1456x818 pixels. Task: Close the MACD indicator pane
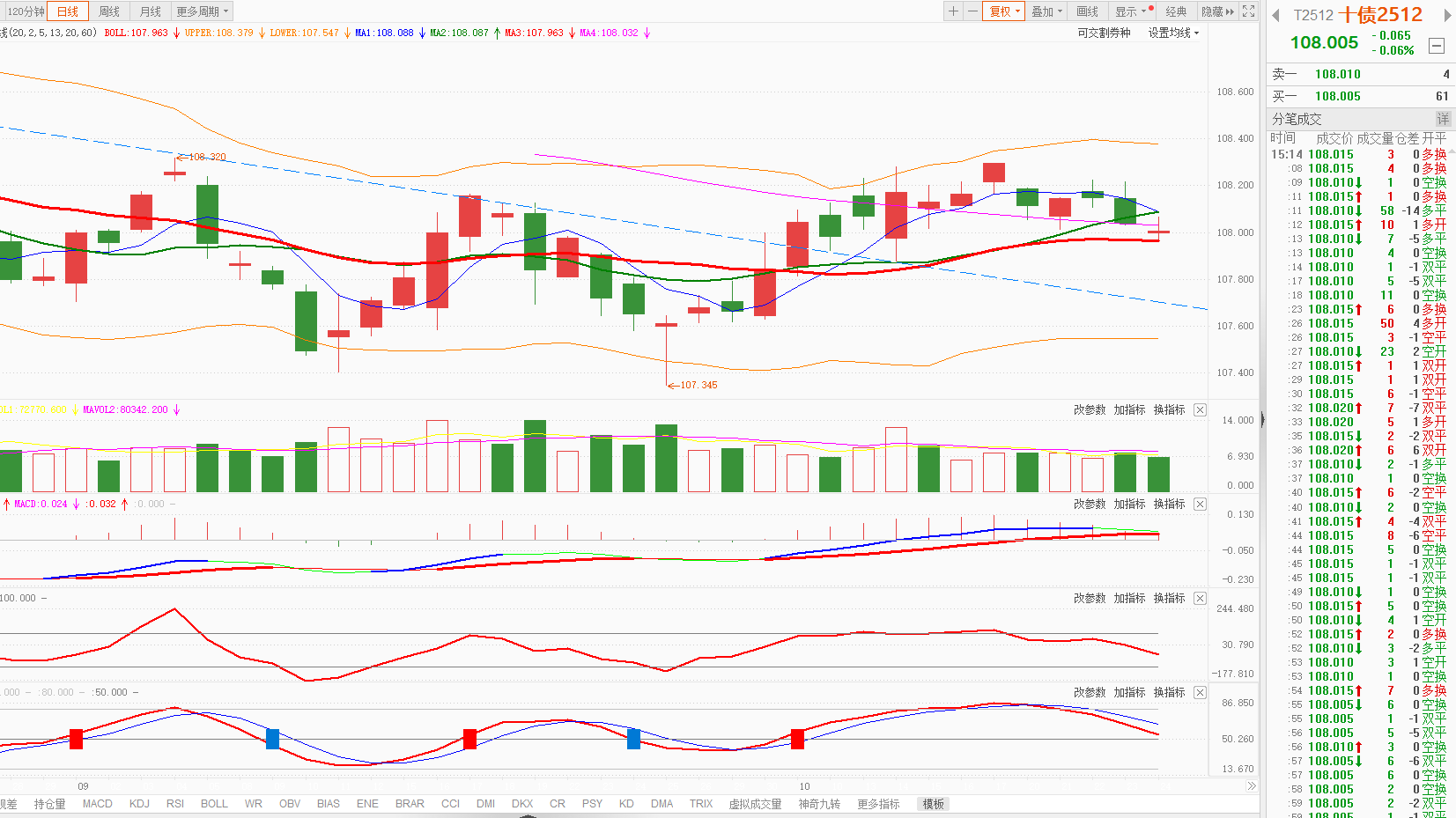tap(1200, 505)
